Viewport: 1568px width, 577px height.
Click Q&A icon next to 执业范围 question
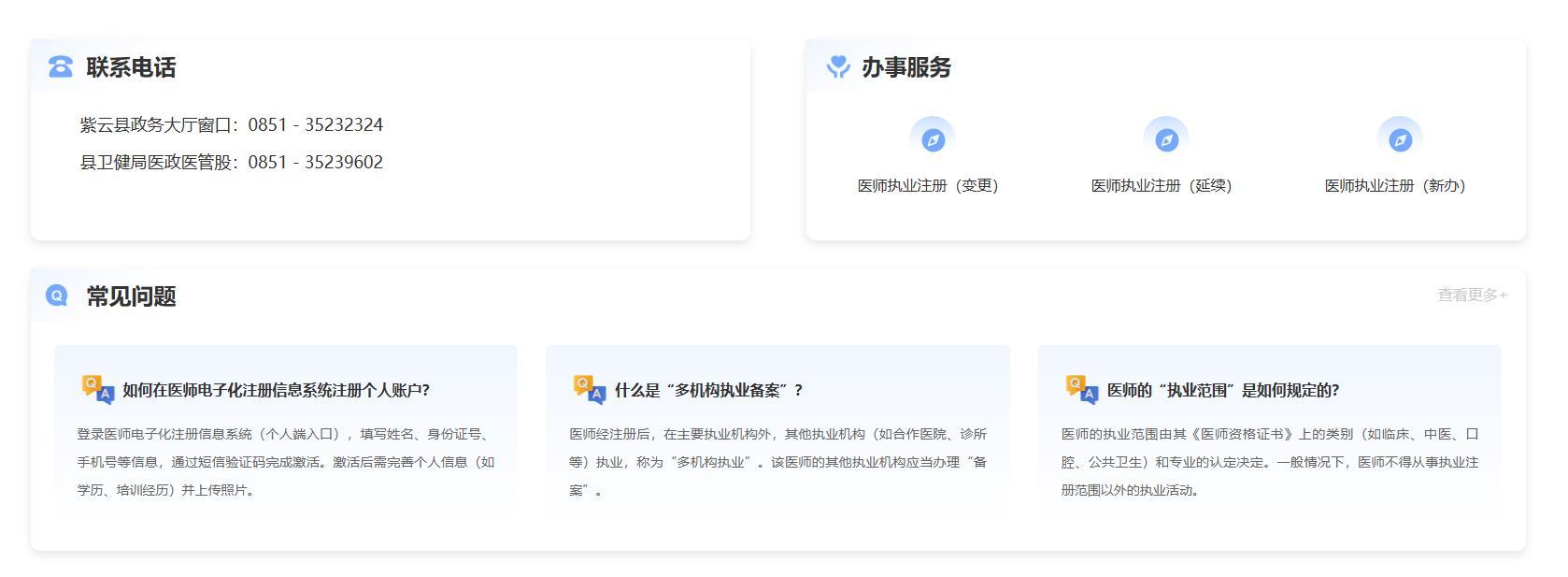click(1081, 390)
